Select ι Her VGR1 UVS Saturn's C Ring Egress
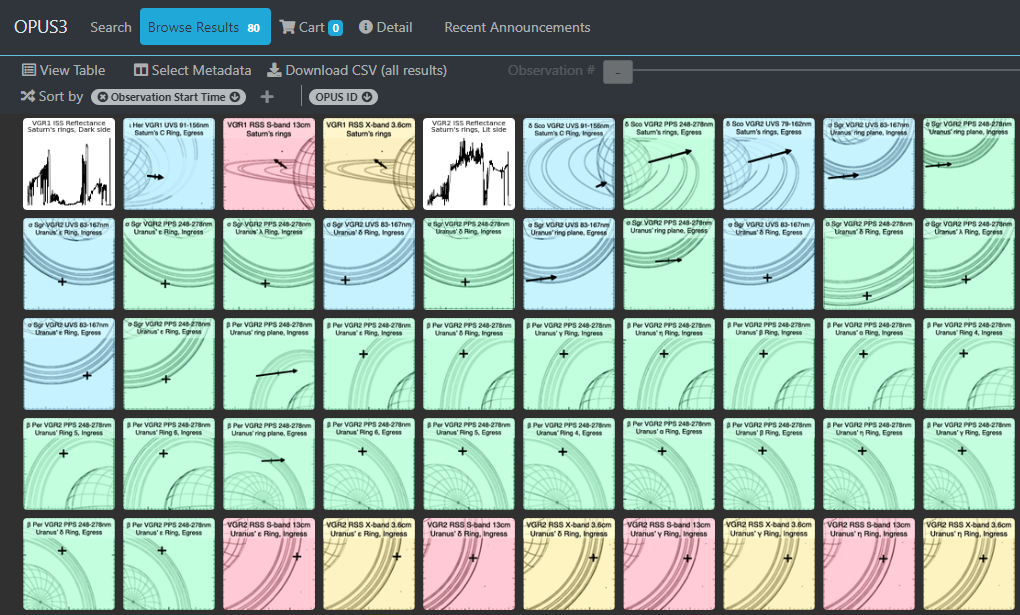This screenshot has width=1020, height=615. pos(169,164)
